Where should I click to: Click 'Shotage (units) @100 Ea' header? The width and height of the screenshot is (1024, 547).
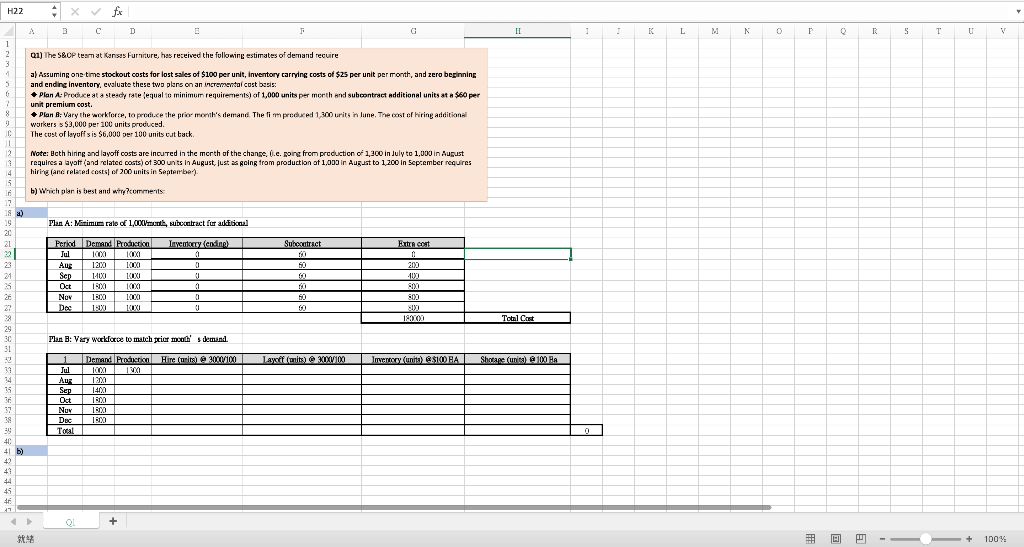click(517, 360)
